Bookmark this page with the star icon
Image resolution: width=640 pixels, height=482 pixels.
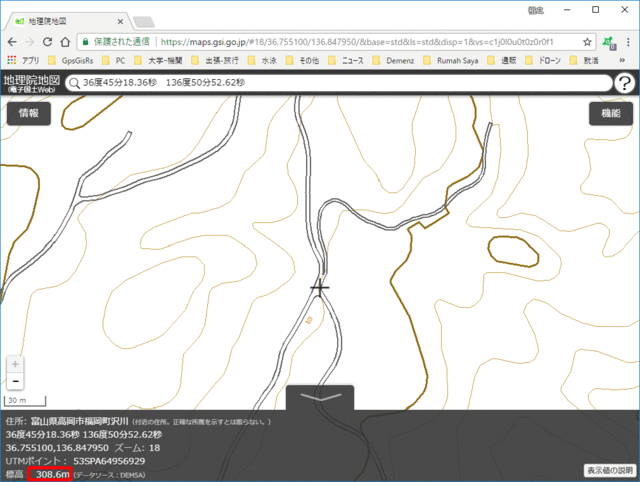point(587,42)
